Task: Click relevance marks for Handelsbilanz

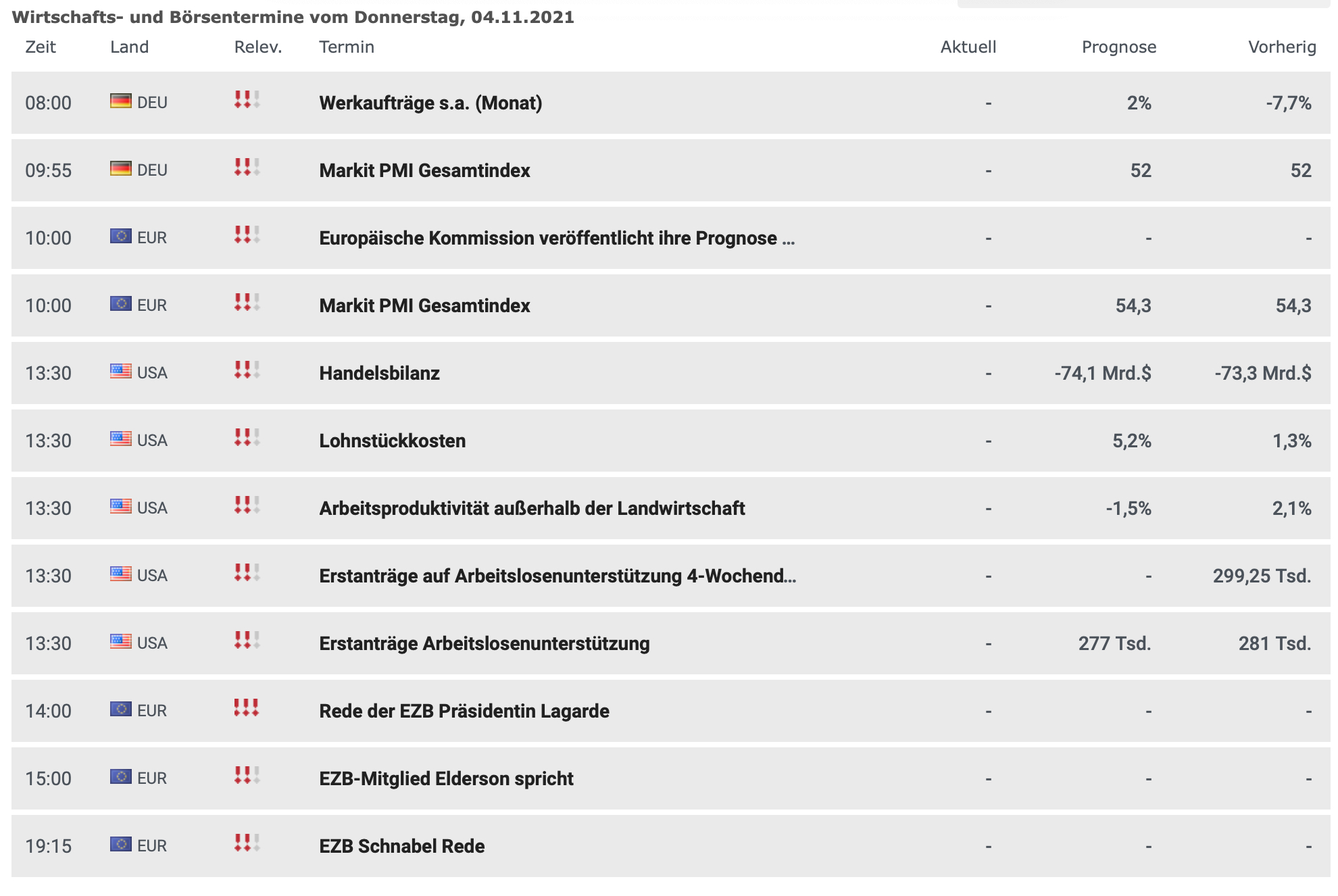Action: tap(247, 370)
